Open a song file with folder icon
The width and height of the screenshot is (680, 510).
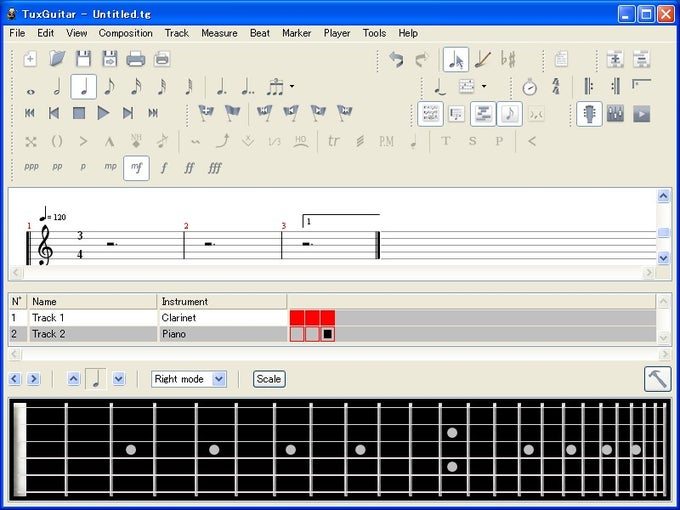click(57, 59)
